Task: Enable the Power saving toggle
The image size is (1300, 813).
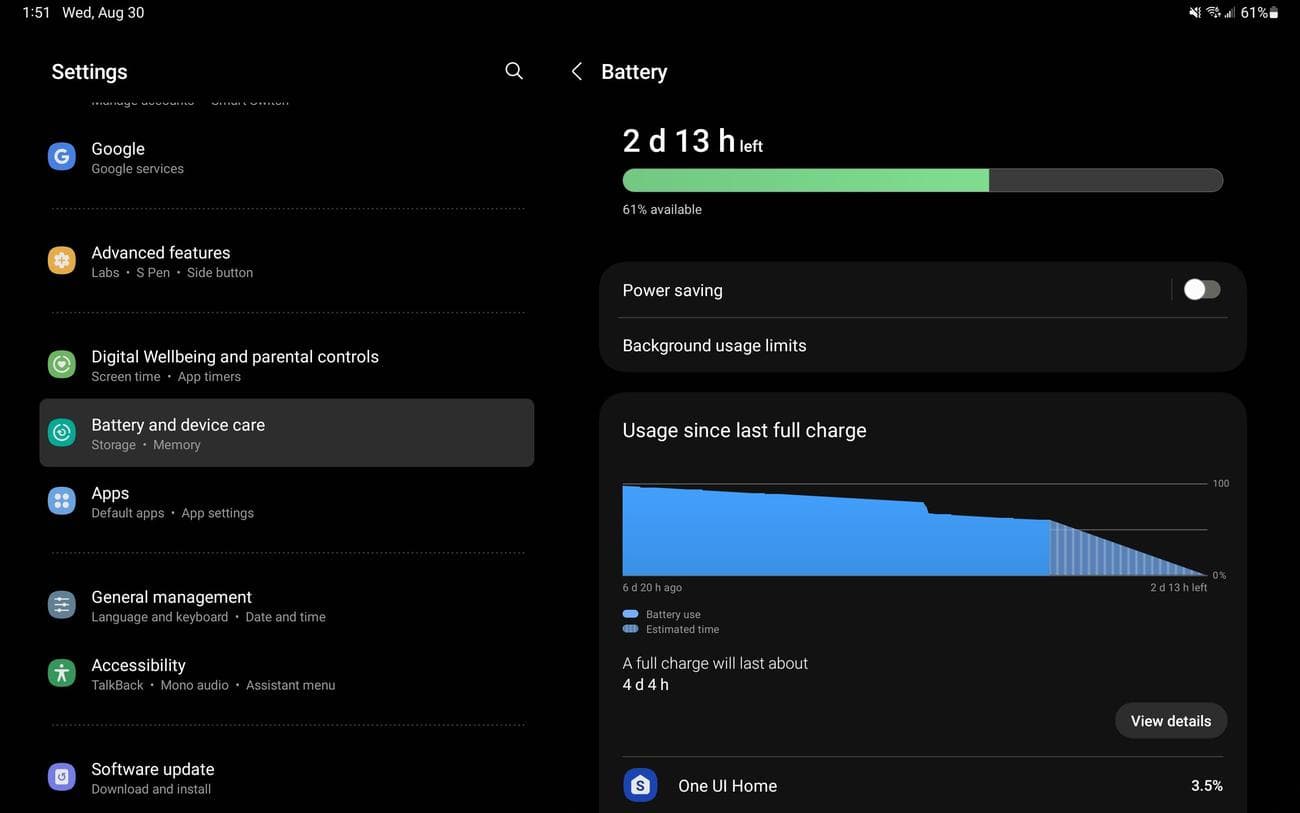Action: click(1201, 290)
